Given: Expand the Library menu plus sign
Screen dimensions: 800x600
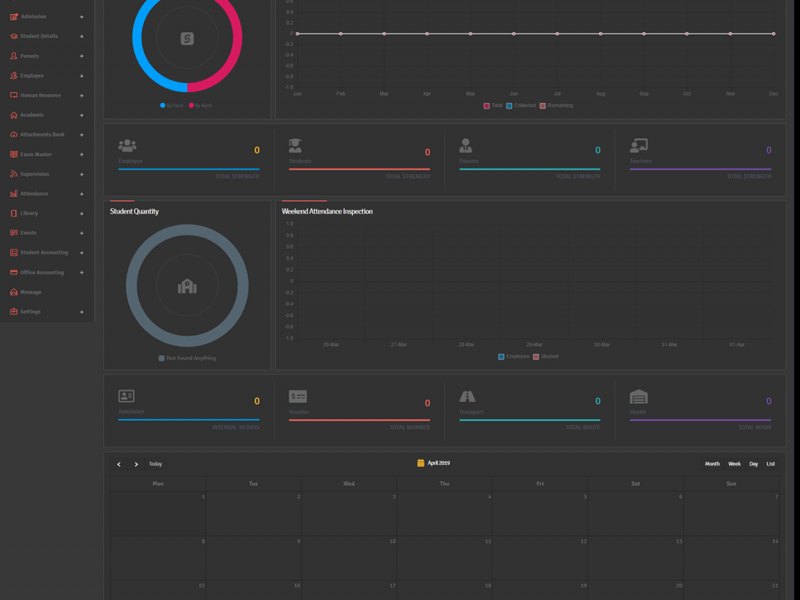Looking at the screenshot, I should point(82,214).
